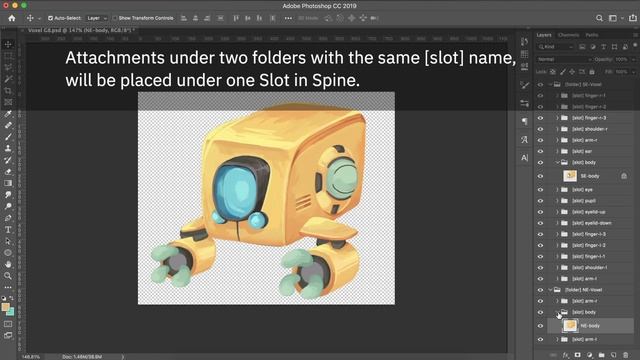Open the Layers panel flyout menu
Screen dimensions: 640x360
[636, 35]
